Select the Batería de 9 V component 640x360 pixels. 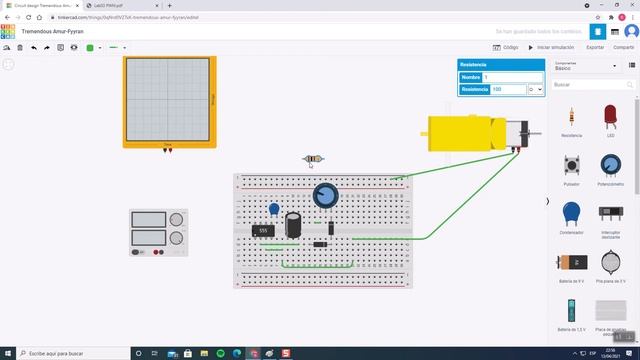571,267
